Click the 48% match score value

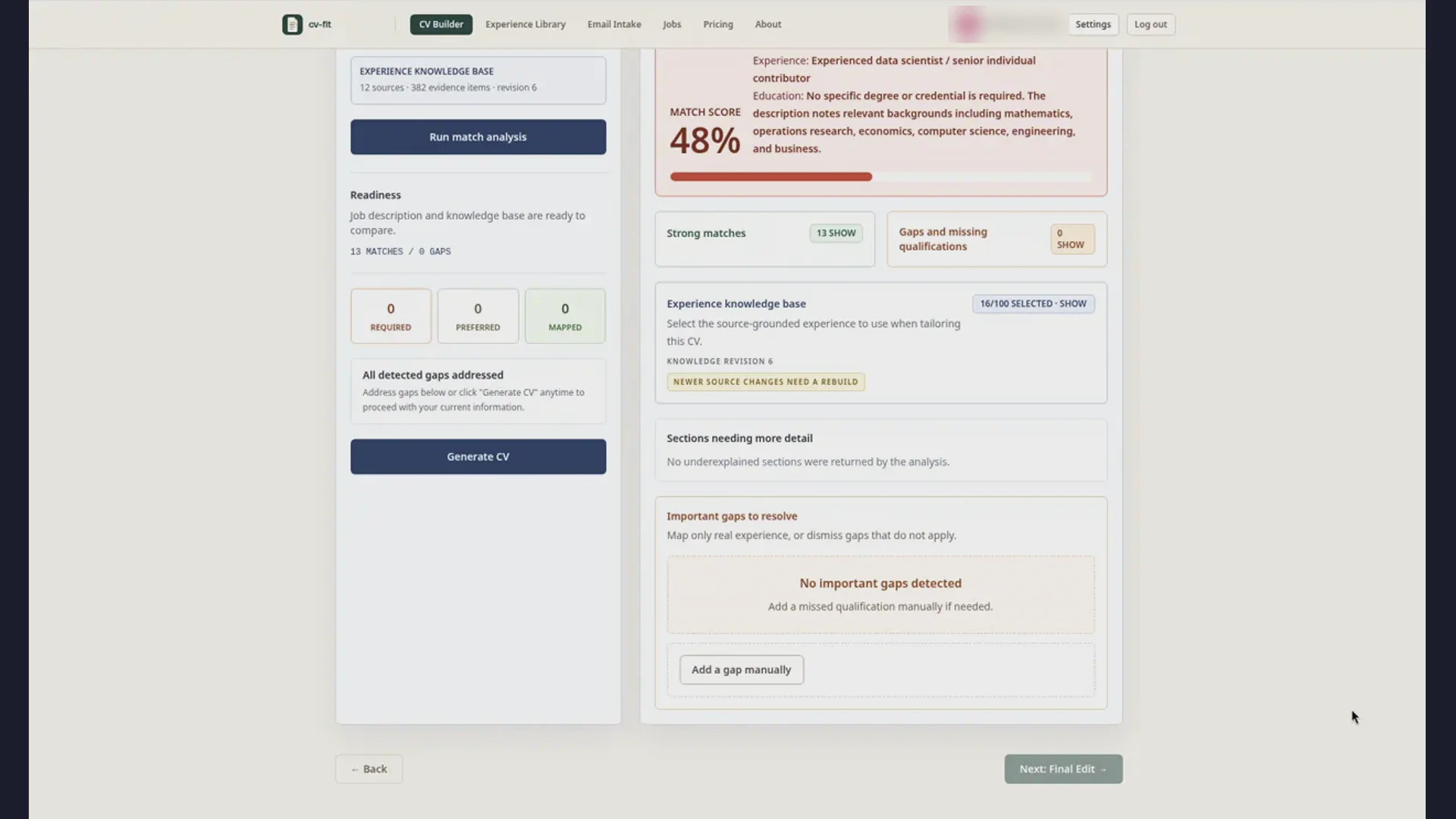705,141
